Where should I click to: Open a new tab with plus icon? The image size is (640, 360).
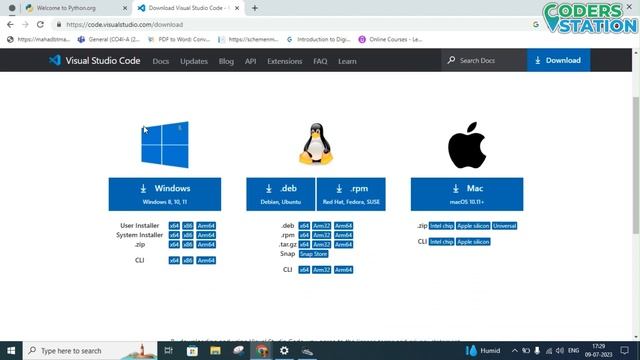255,8
